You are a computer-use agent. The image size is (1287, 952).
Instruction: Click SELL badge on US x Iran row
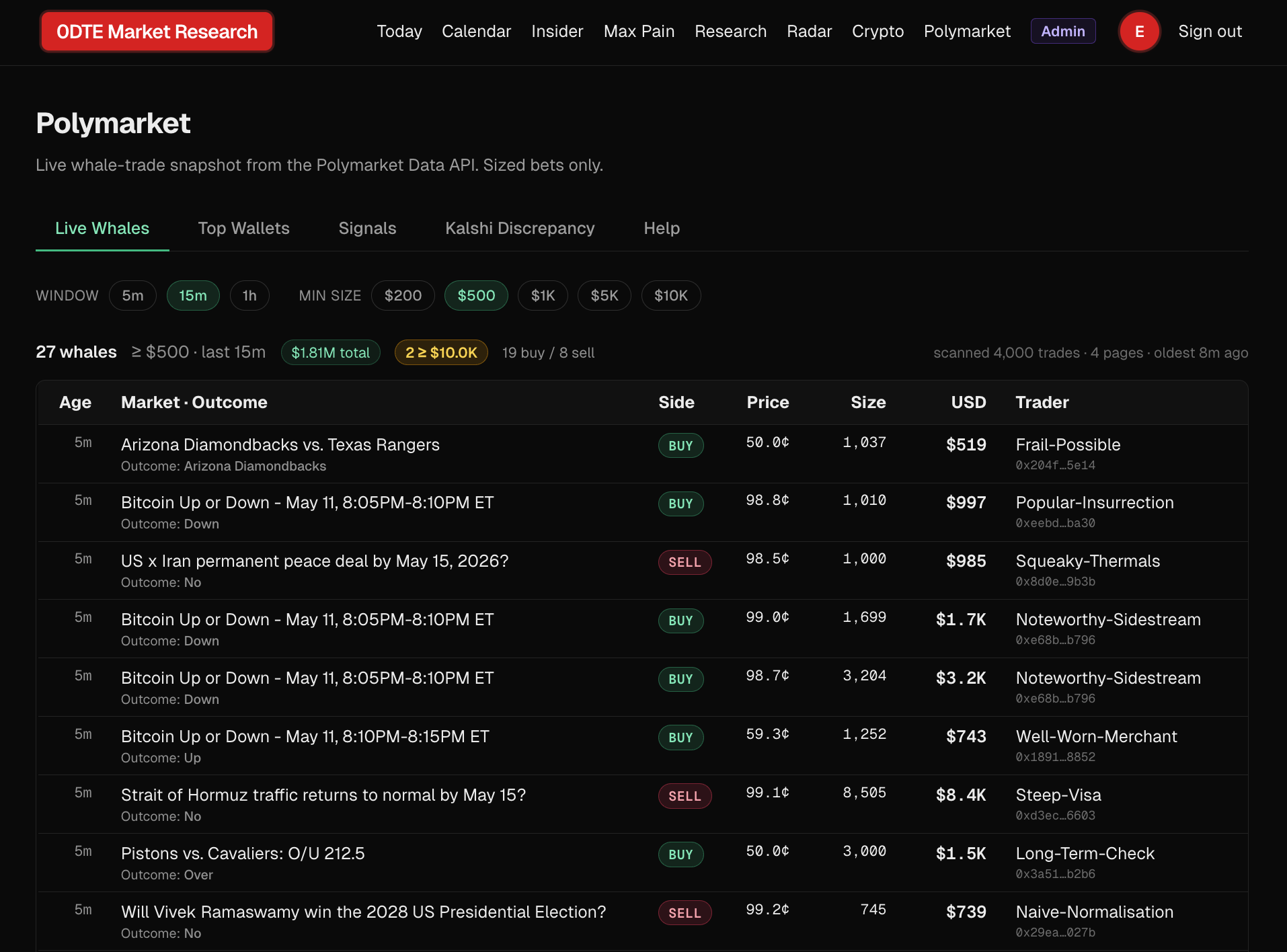[x=685, y=562]
